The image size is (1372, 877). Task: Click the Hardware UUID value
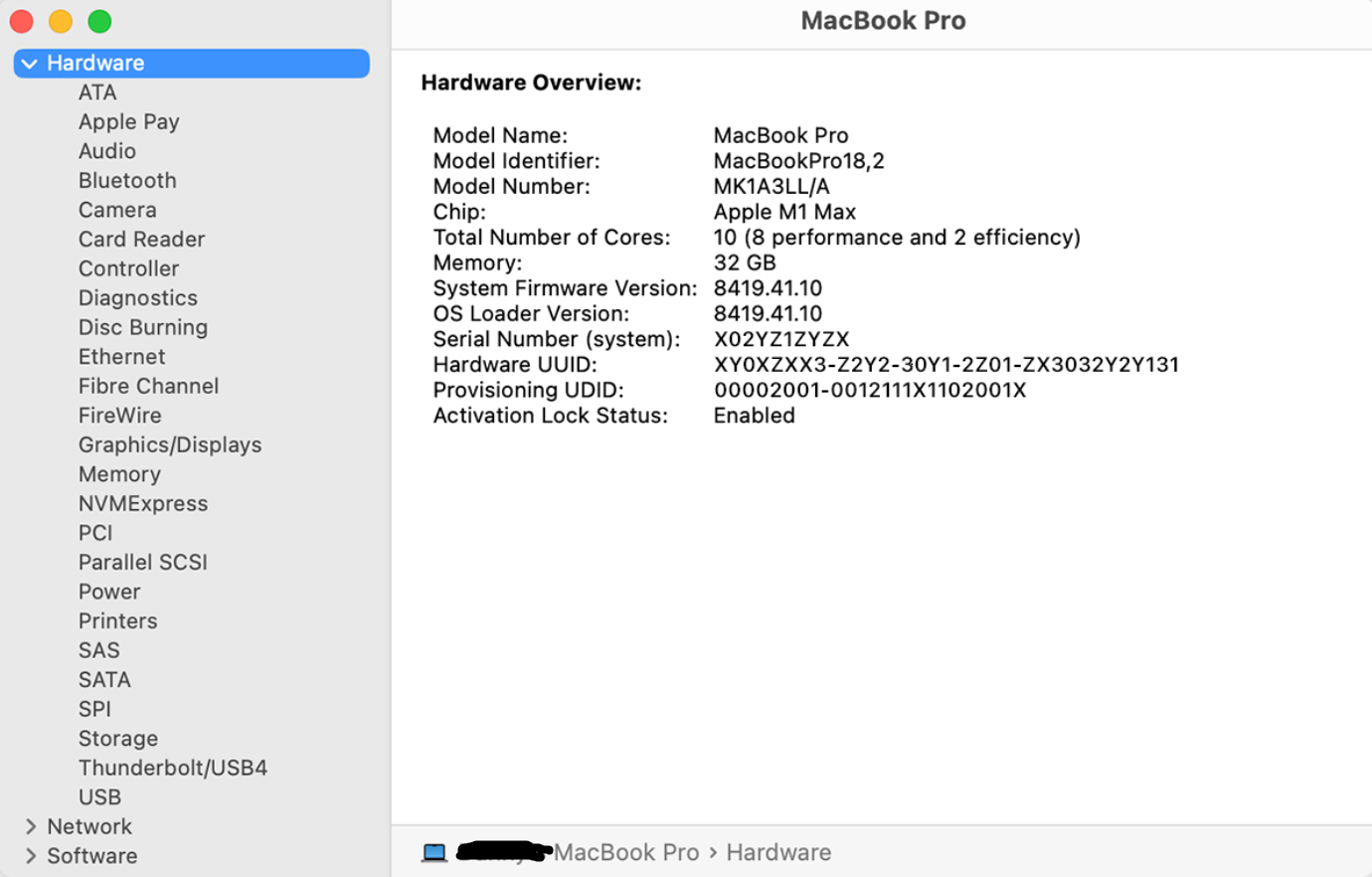[x=945, y=365]
